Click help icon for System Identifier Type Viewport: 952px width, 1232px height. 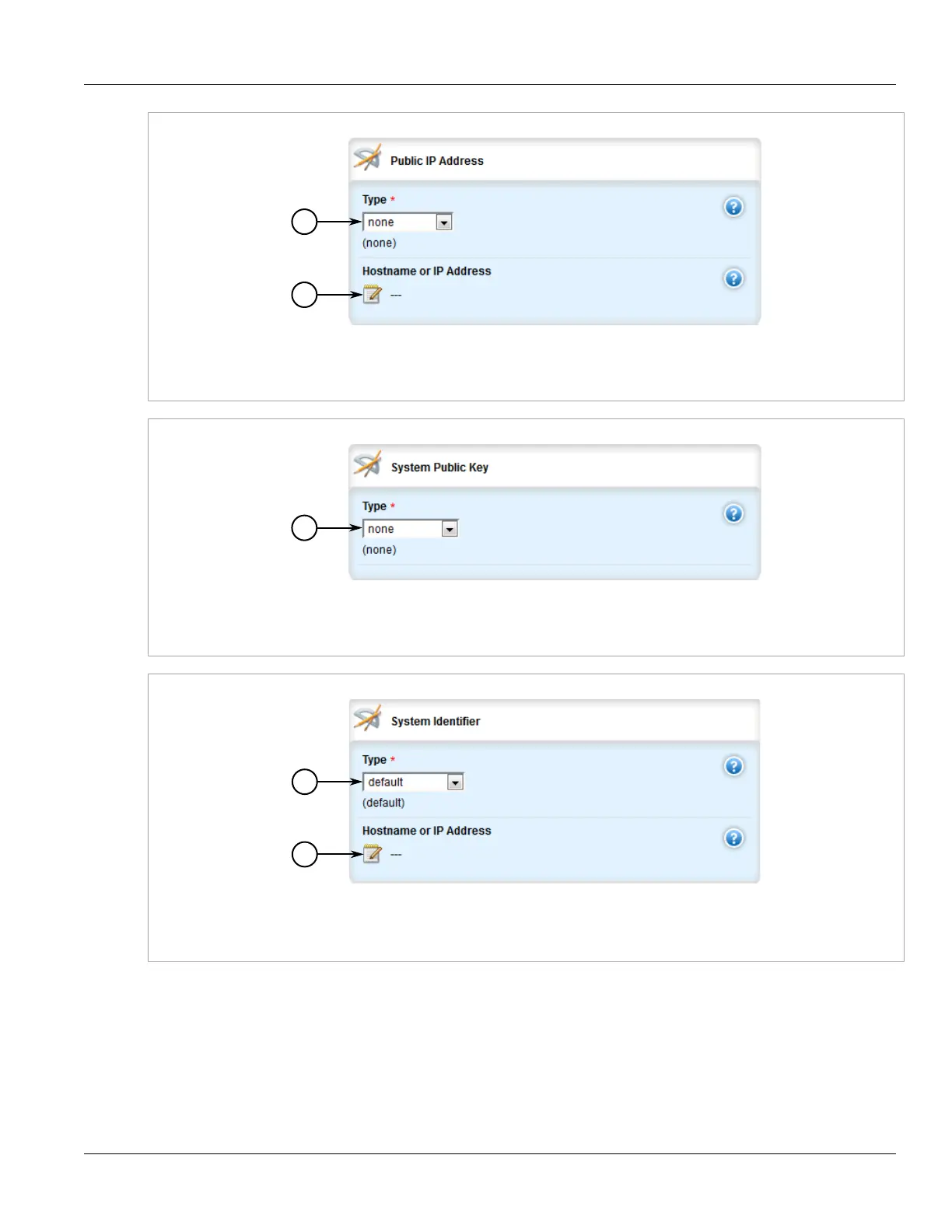pyautogui.click(x=733, y=766)
